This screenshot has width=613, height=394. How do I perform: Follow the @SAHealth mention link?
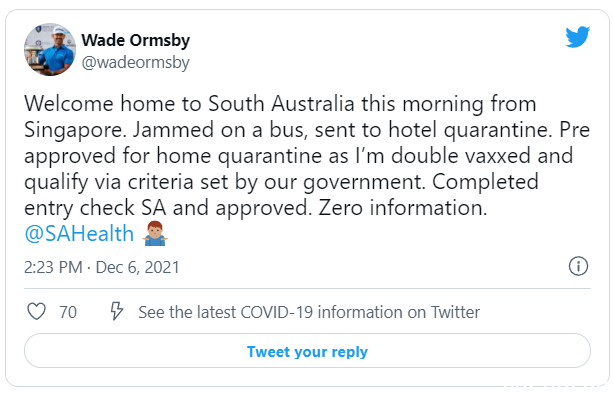click(x=79, y=234)
